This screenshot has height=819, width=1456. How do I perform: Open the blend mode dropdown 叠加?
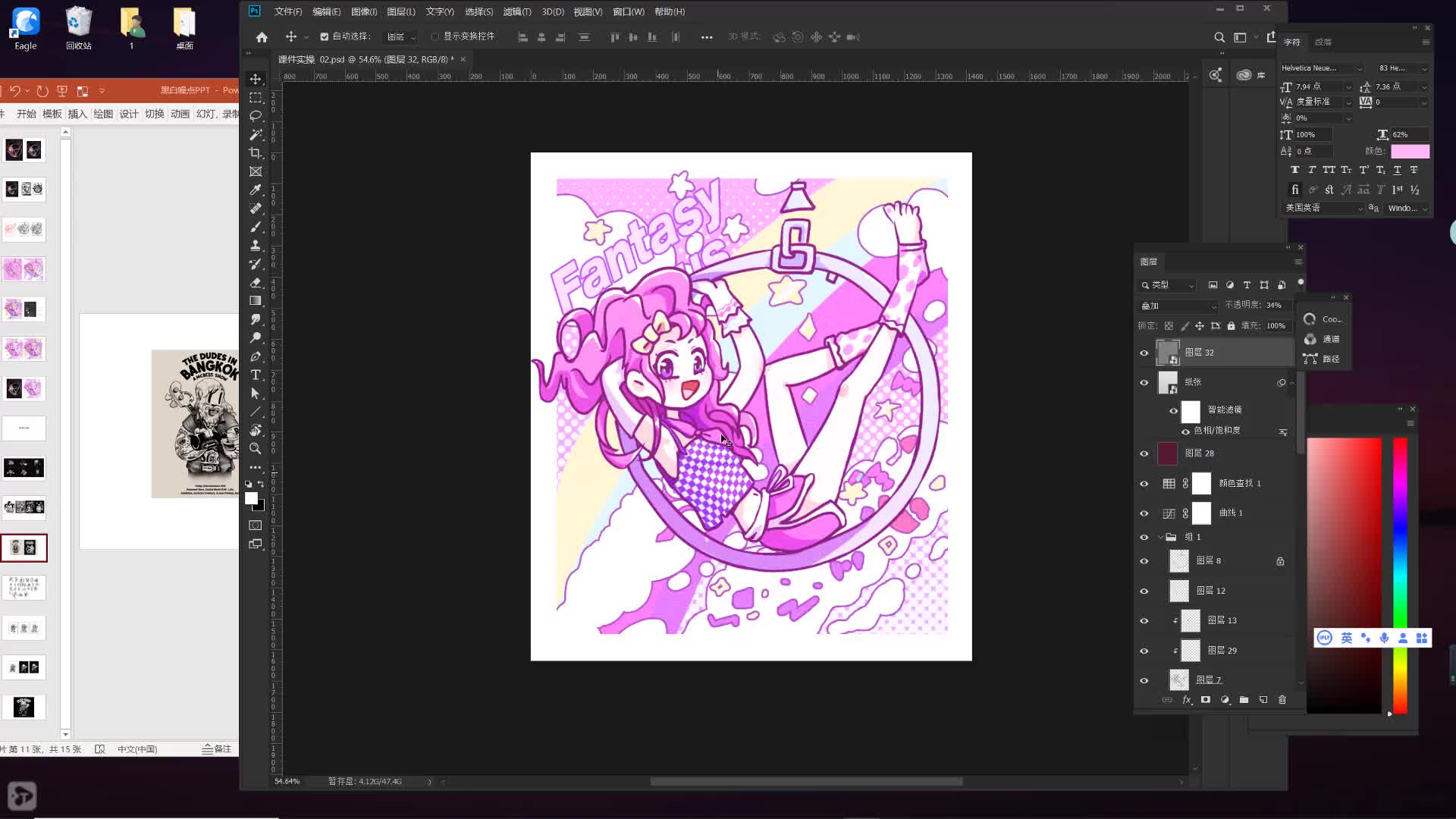[x=1178, y=306]
